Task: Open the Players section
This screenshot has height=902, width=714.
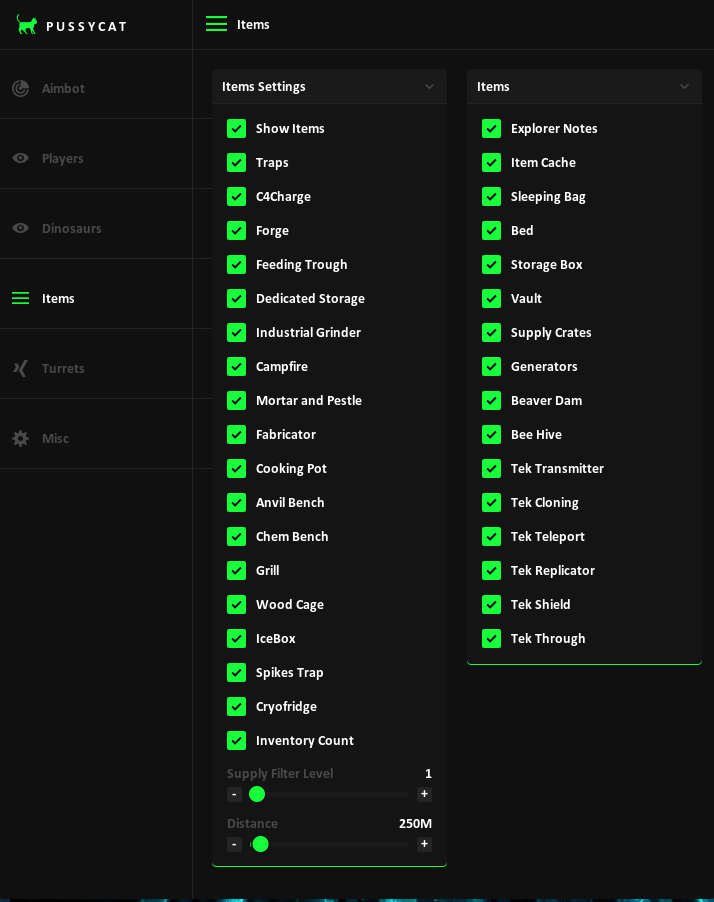Action: (62, 158)
